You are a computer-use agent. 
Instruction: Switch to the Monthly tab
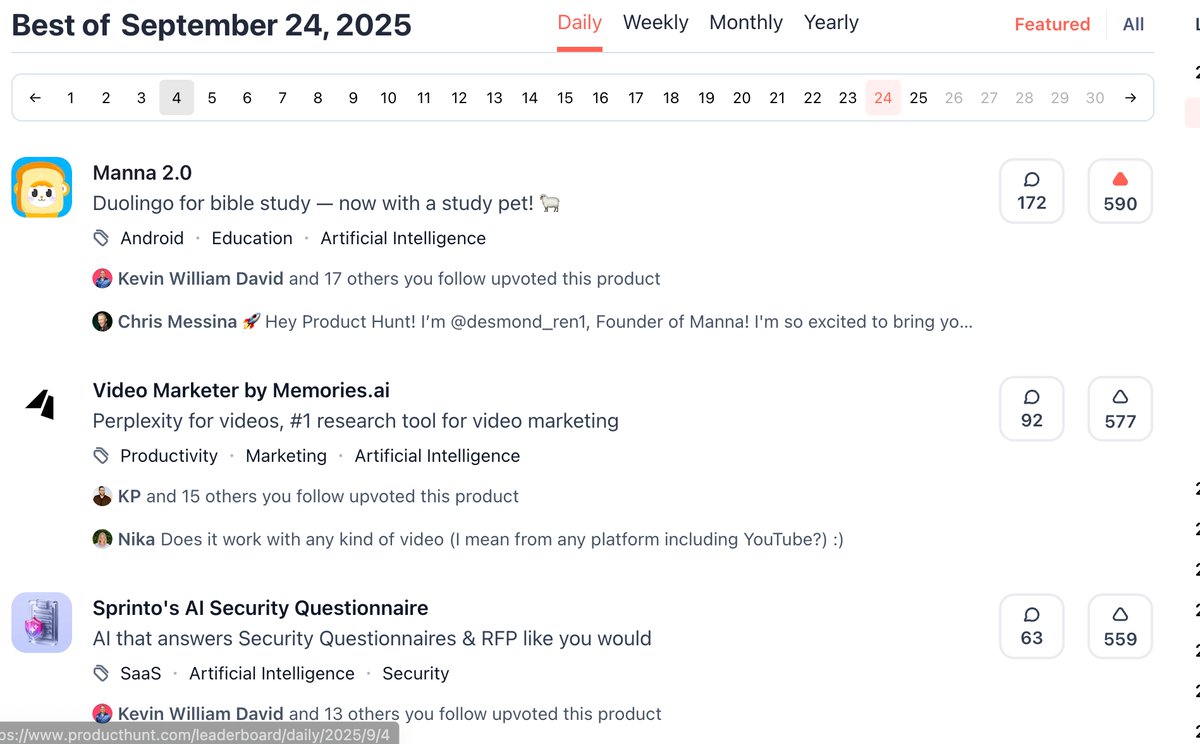click(x=746, y=22)
